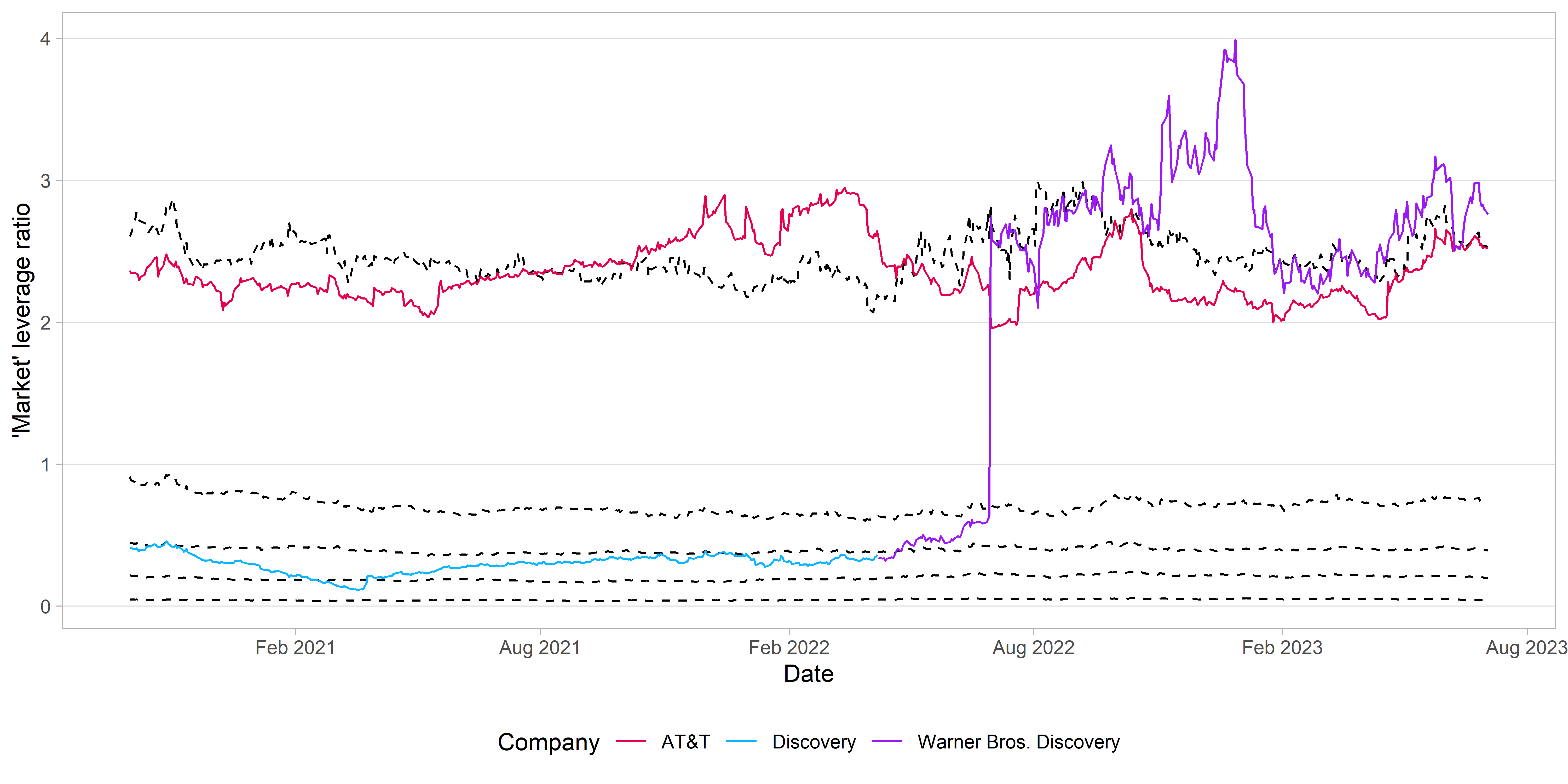Viewport: 1568px width, 784px height.
Task: Select the AT&T legend label
Action: [685, 742]
